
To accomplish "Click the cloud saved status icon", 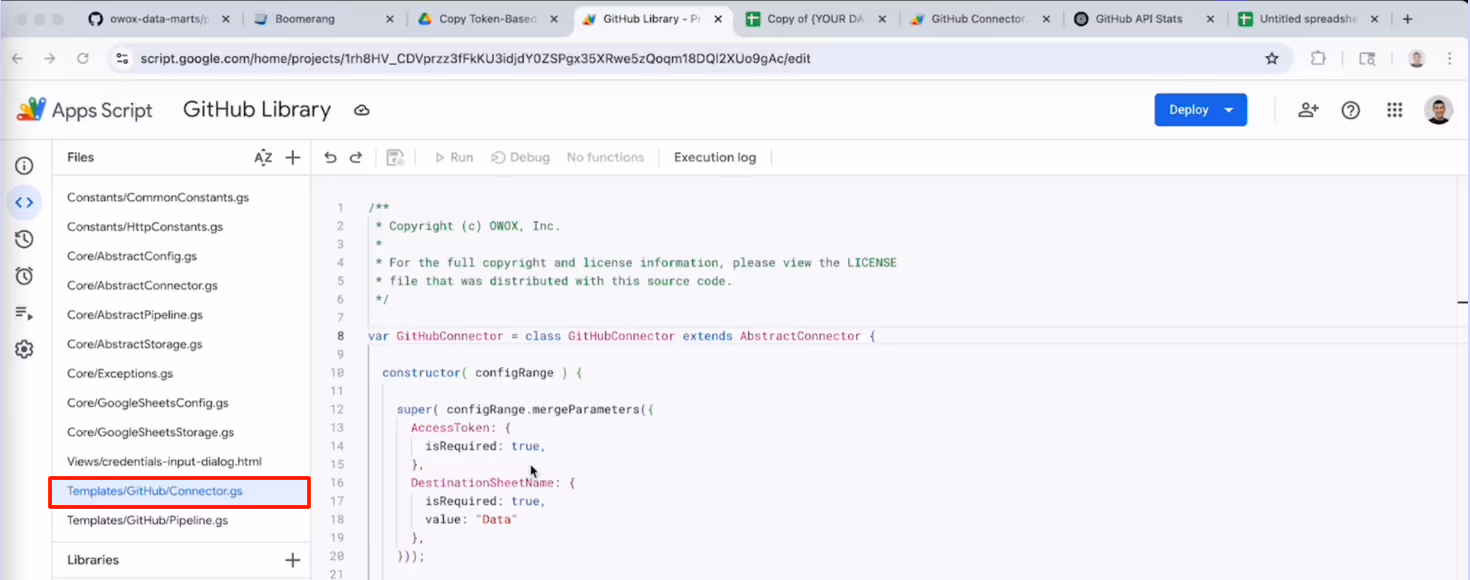I will pos(362,110).
